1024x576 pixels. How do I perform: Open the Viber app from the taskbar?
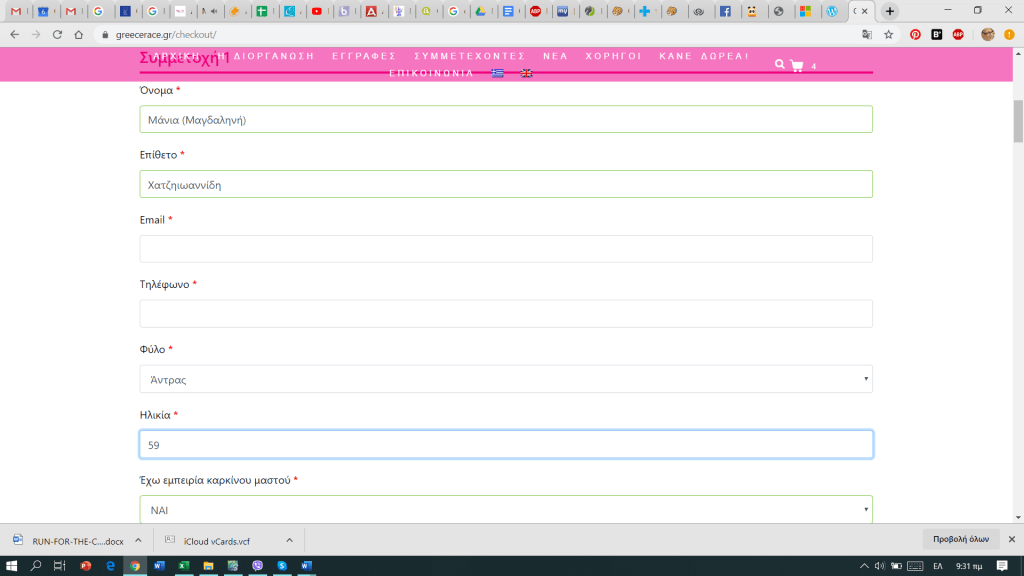coord(258,566)
